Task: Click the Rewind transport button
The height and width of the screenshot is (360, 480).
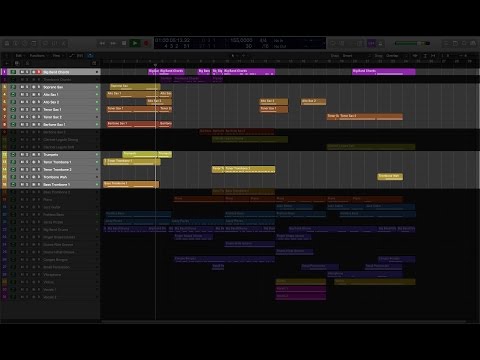Action: coord(102,43)
